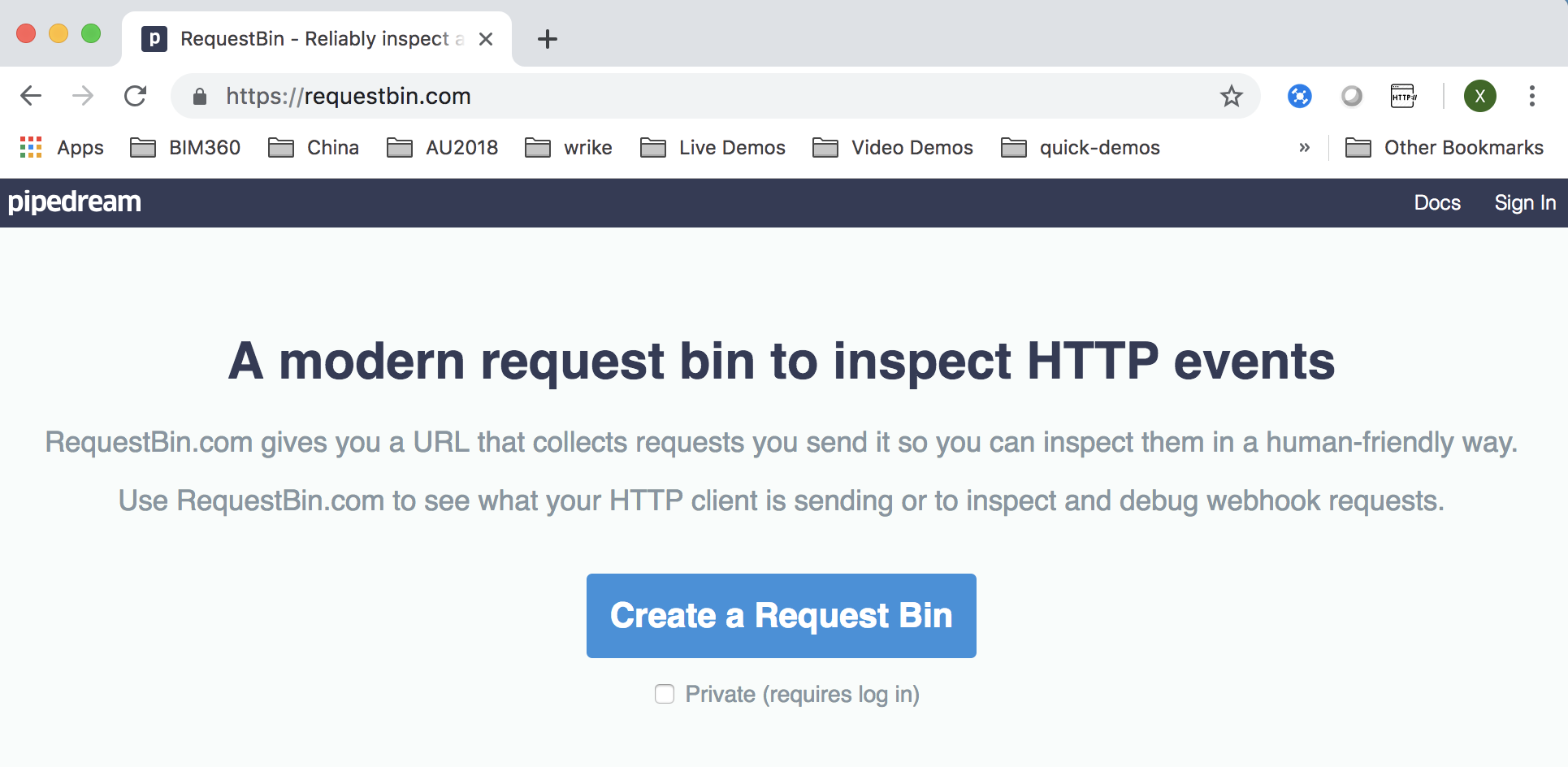Open the HTTP headers extension icon
Image resolution: width=1568 pixels, height=767 pixels.
pos(1404,96)
